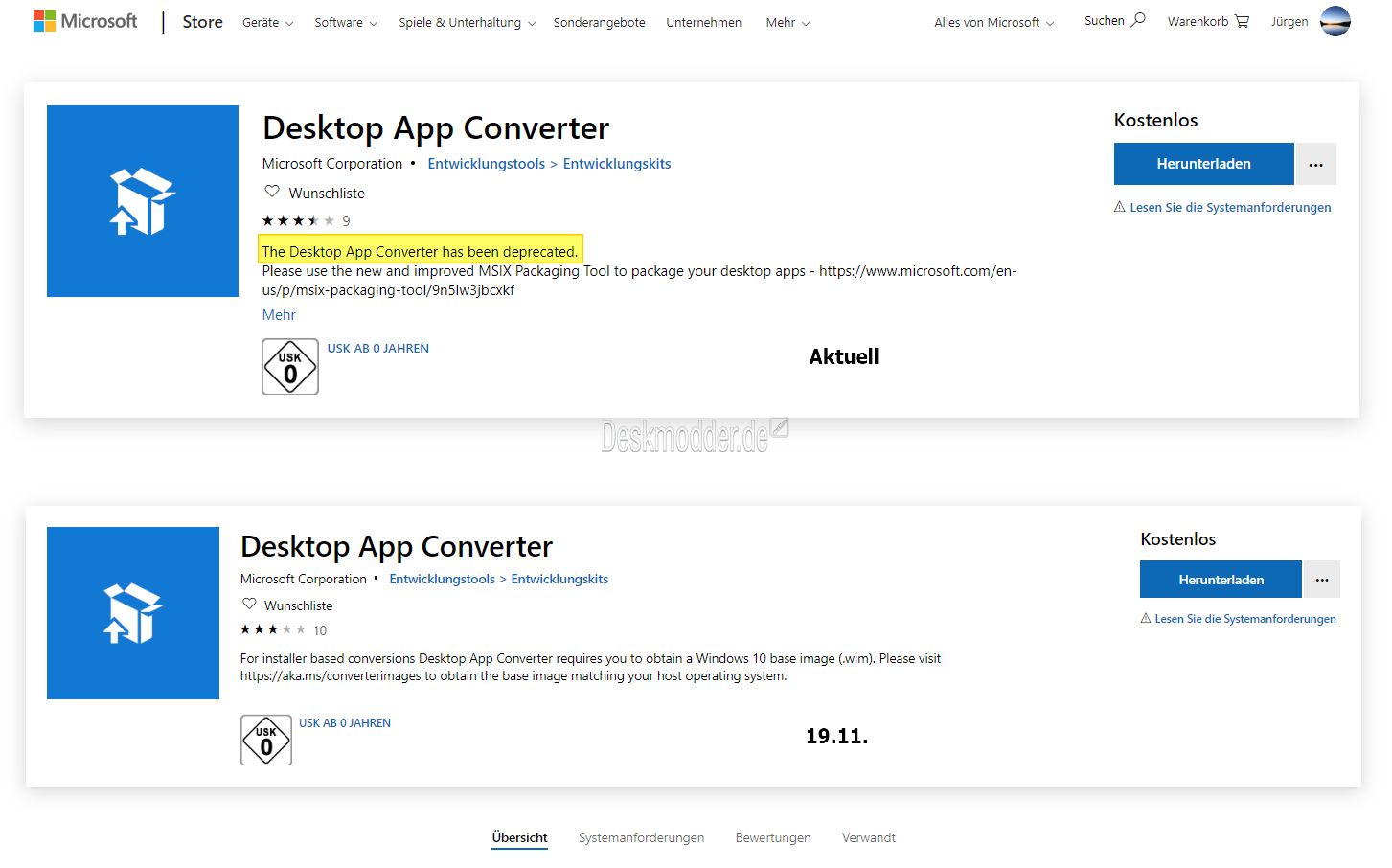
Task: Click the Microsoft logo in the header
Action: point(85,21)
